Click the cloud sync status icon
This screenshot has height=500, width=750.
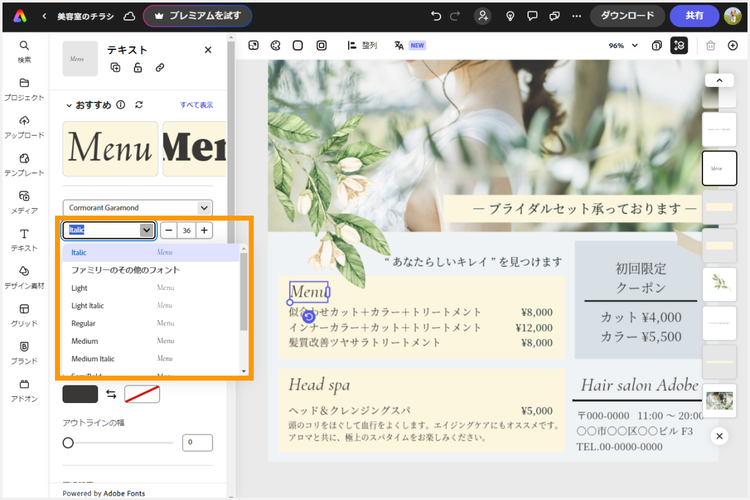point(129,16)
